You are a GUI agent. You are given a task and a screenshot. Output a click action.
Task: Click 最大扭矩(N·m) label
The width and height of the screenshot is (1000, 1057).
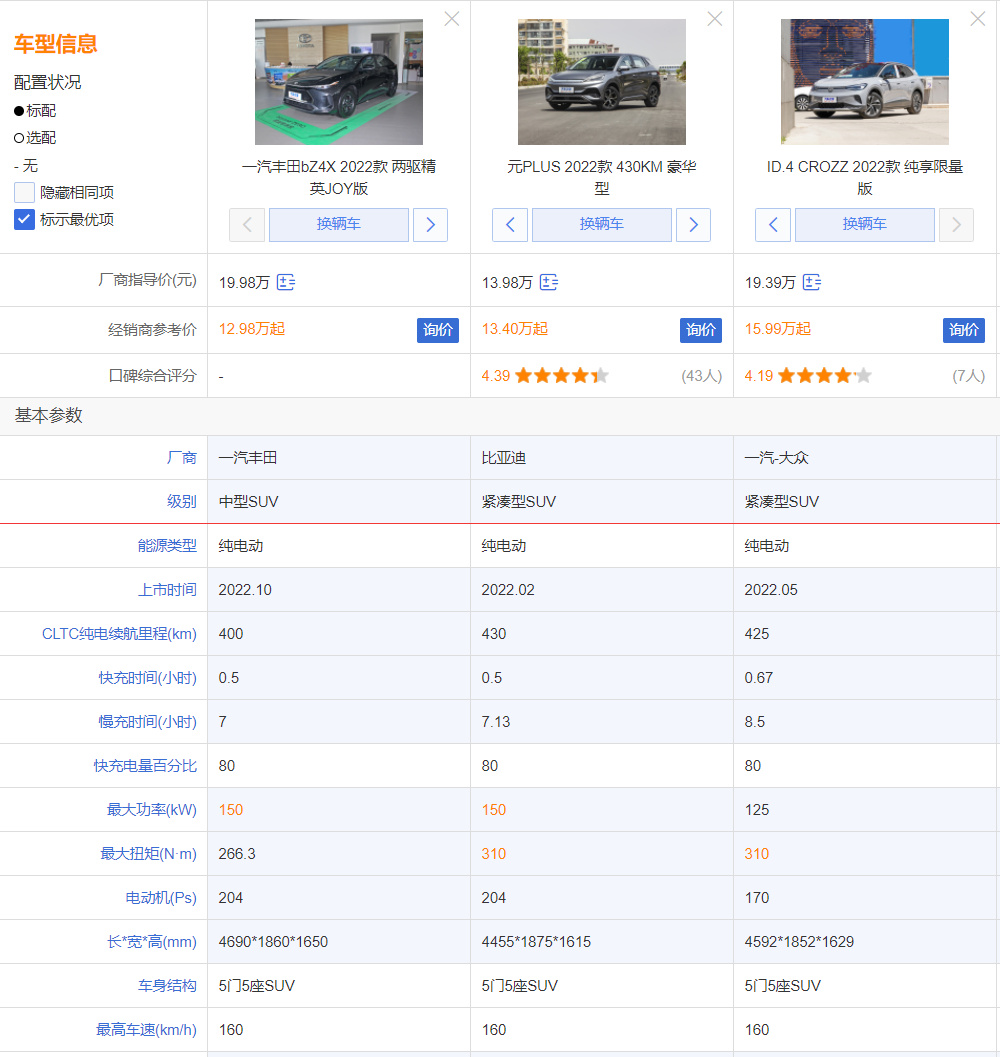coord(148,854)
